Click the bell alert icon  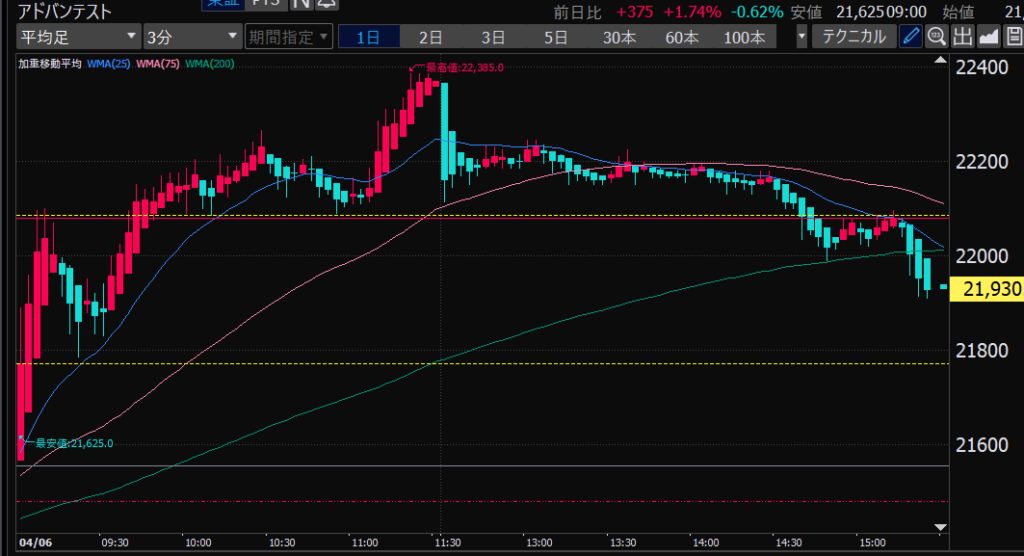coord(325,4)
